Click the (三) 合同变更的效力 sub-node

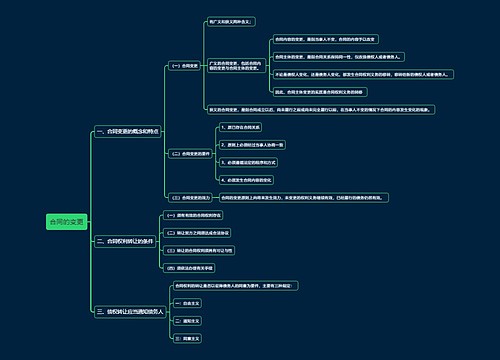click(x=191, y=198)
